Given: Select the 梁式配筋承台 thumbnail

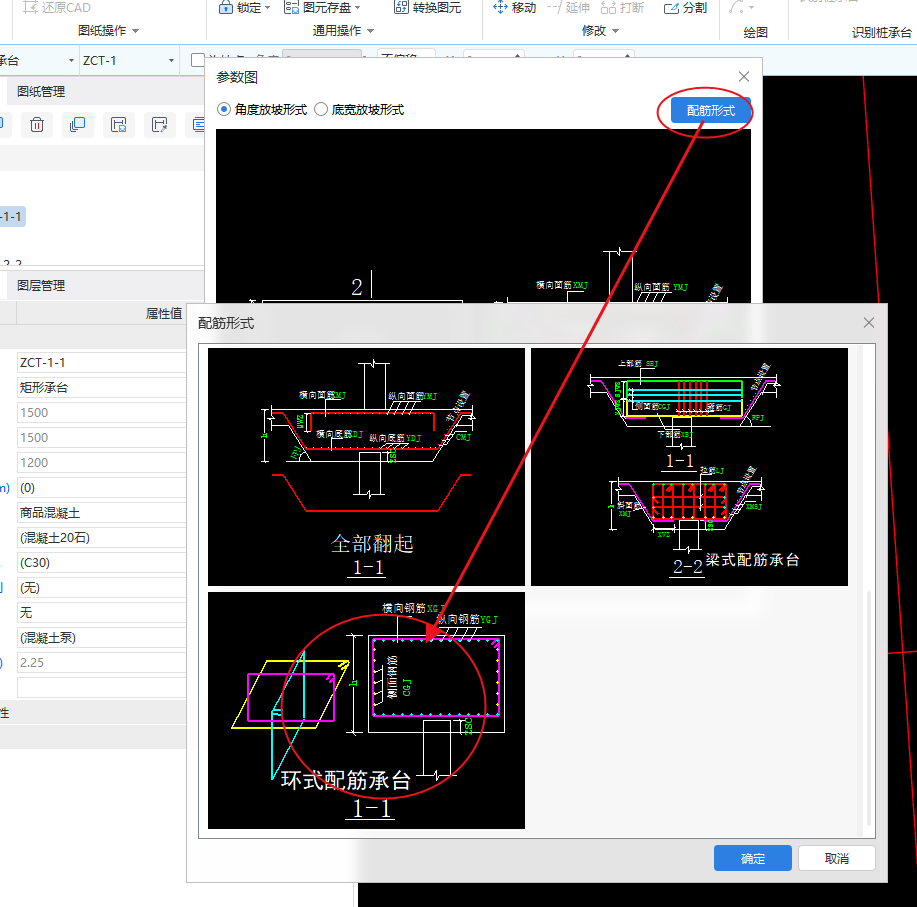Looking at the screenshot, I should [690, 467].
